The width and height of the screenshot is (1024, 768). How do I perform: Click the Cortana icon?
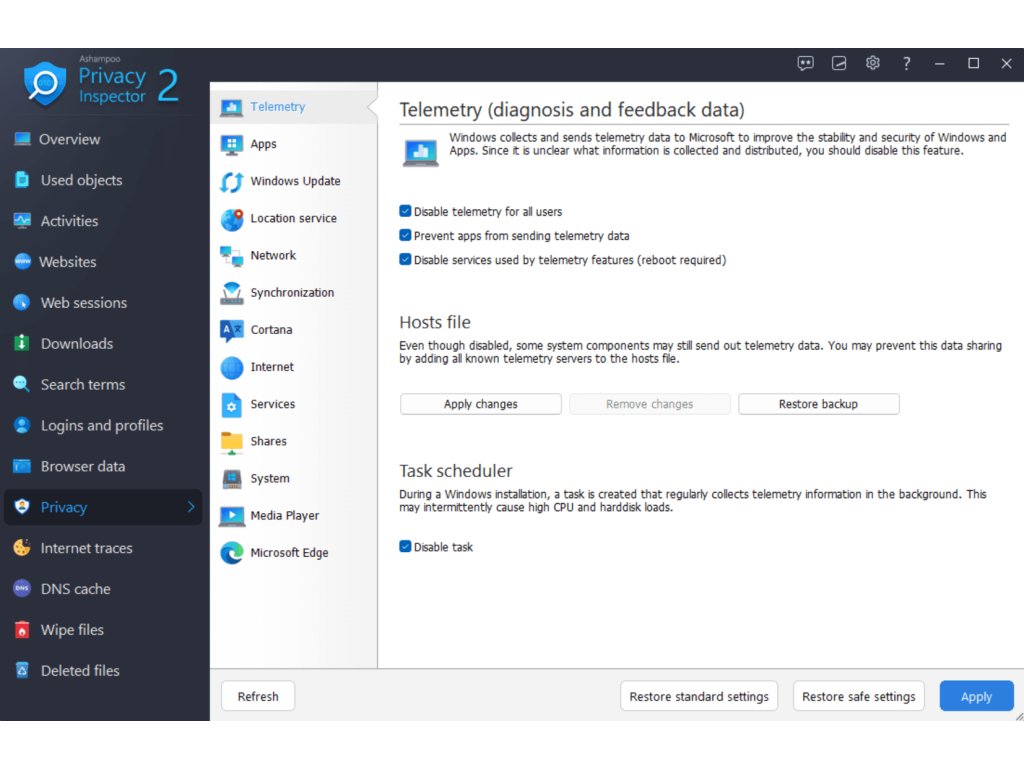232,330
